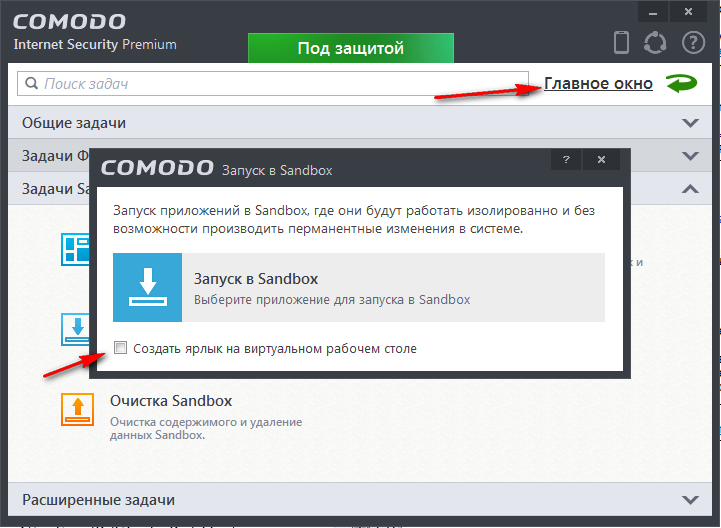Click the orange Sandbox cleanup icon
Viewport: 721px width, 528px height.
tap(78, 409)
